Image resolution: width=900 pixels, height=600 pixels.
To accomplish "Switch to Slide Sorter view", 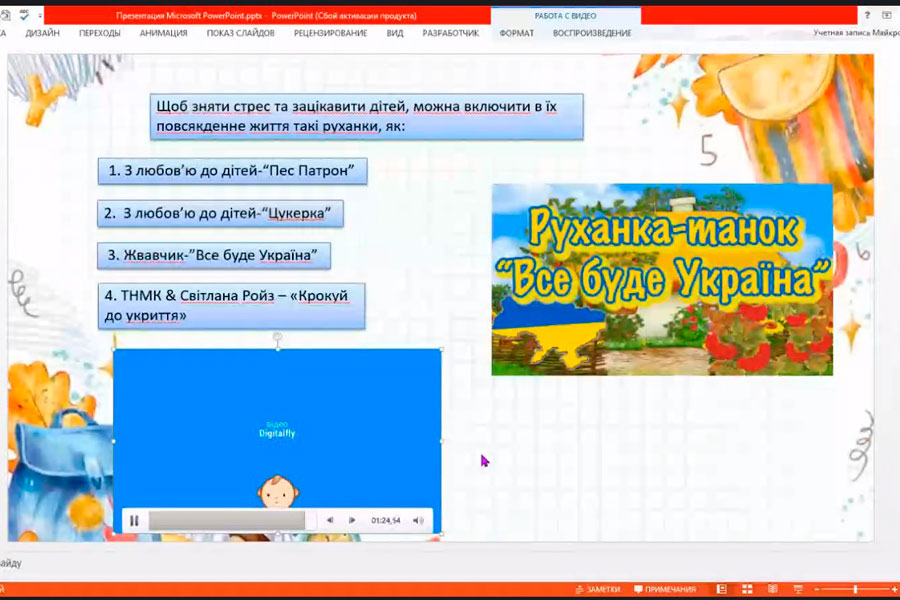I will pos(746,589).
